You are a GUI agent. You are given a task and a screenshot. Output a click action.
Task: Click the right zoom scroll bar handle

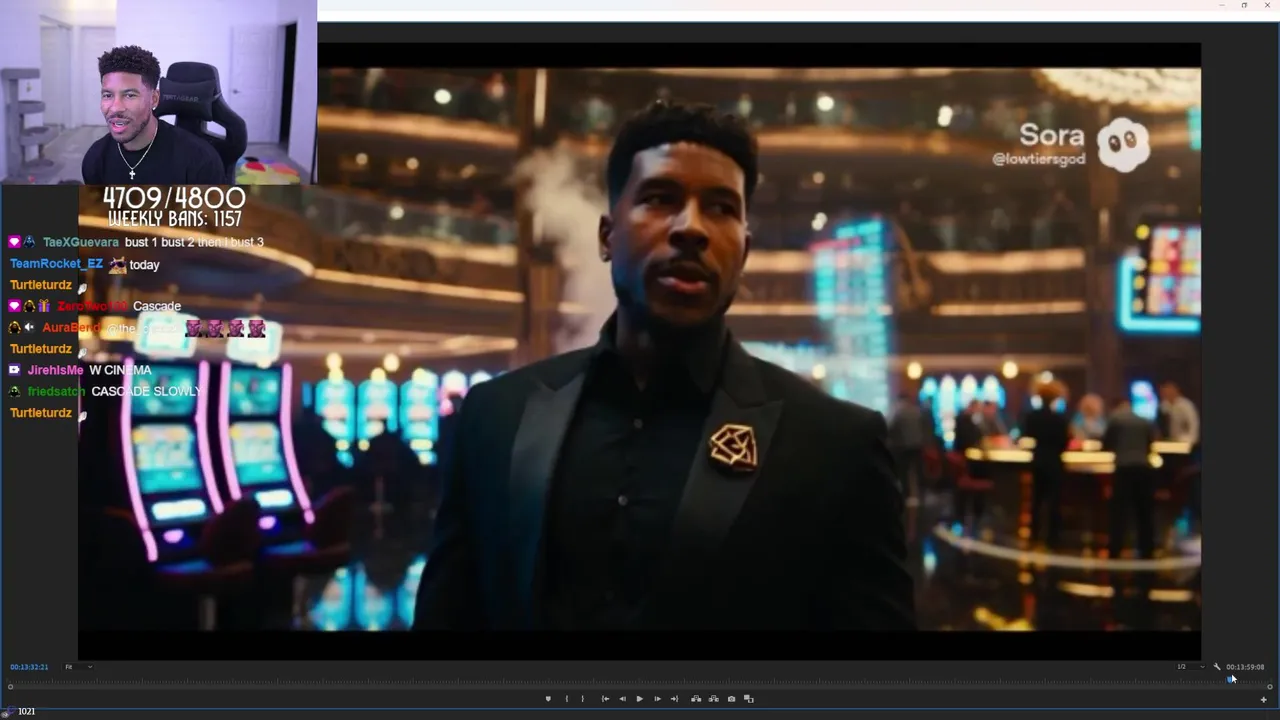(1269, 686)
